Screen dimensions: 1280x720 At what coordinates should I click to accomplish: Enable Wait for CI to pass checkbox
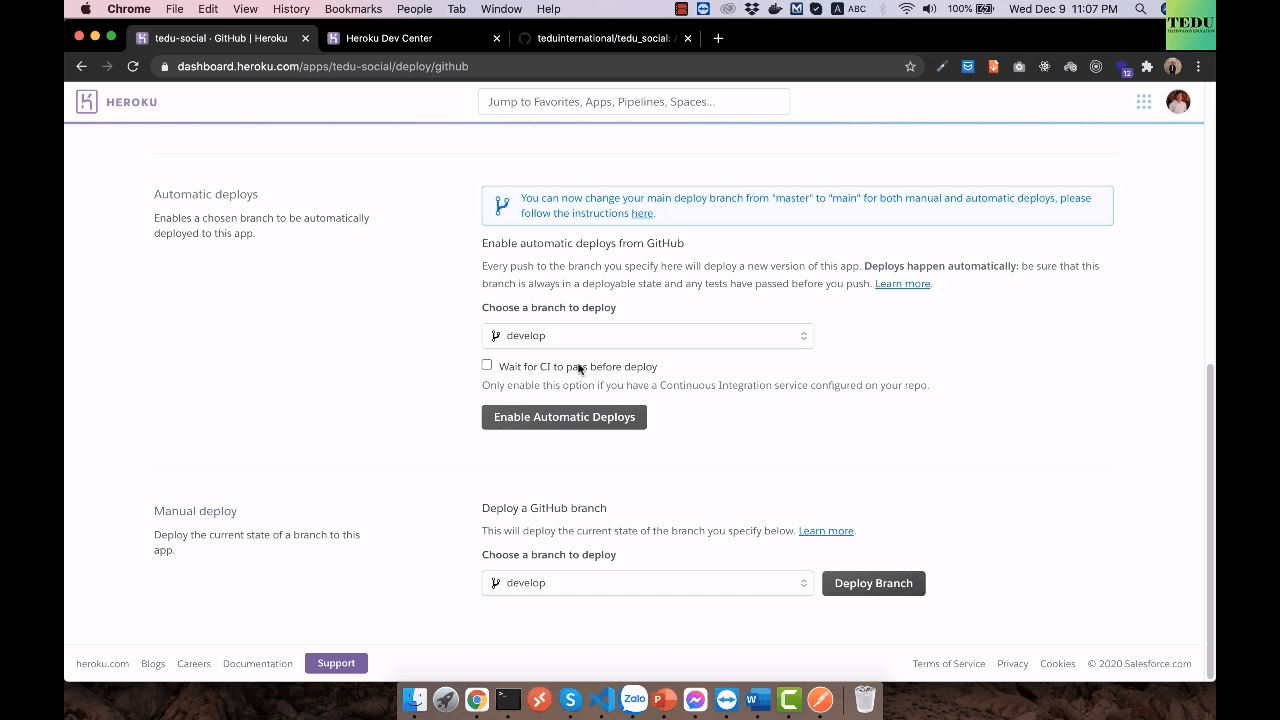coord(487,365)
